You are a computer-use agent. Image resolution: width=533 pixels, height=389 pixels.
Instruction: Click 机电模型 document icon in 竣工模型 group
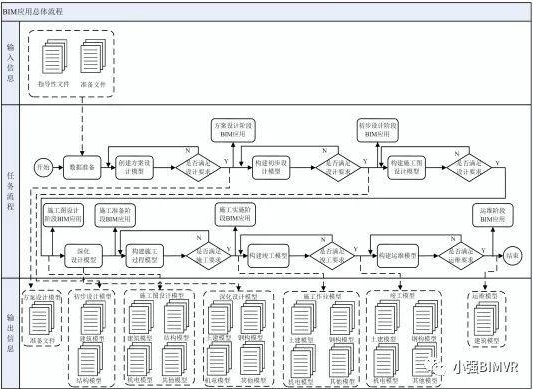coord(386,360)
